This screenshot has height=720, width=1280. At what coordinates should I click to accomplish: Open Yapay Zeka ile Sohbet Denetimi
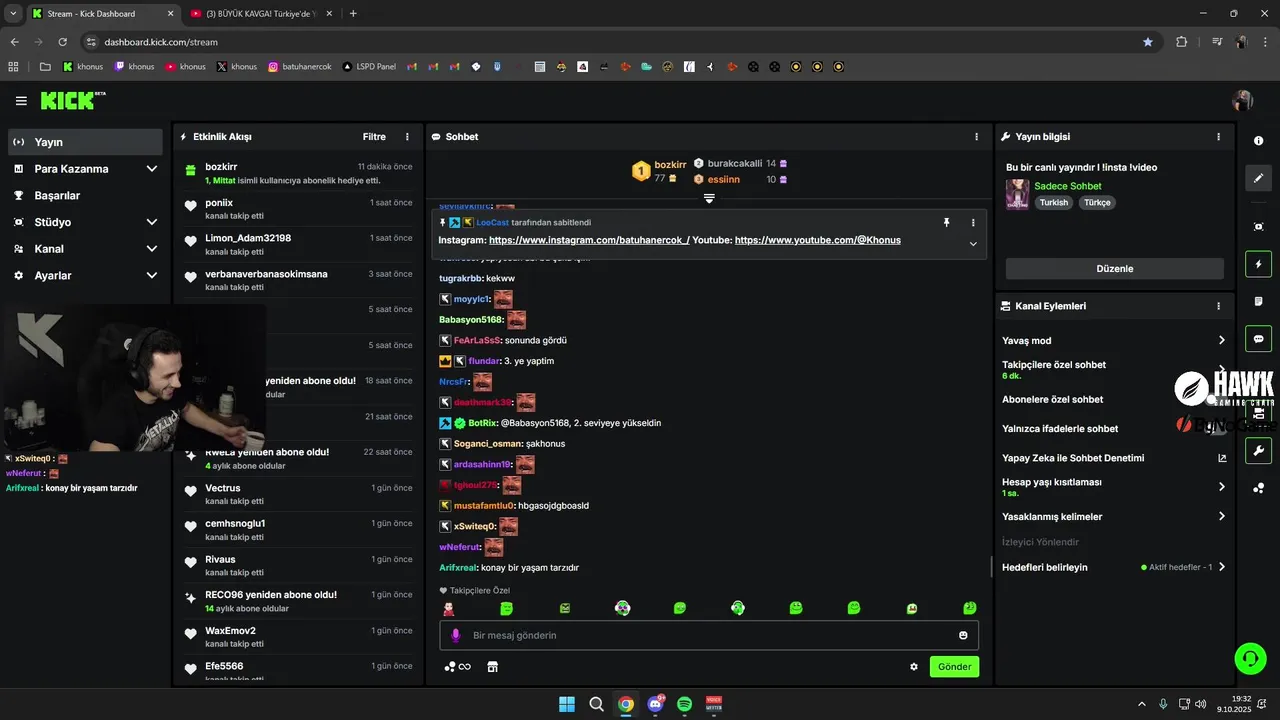click(x=1114, y=458)
